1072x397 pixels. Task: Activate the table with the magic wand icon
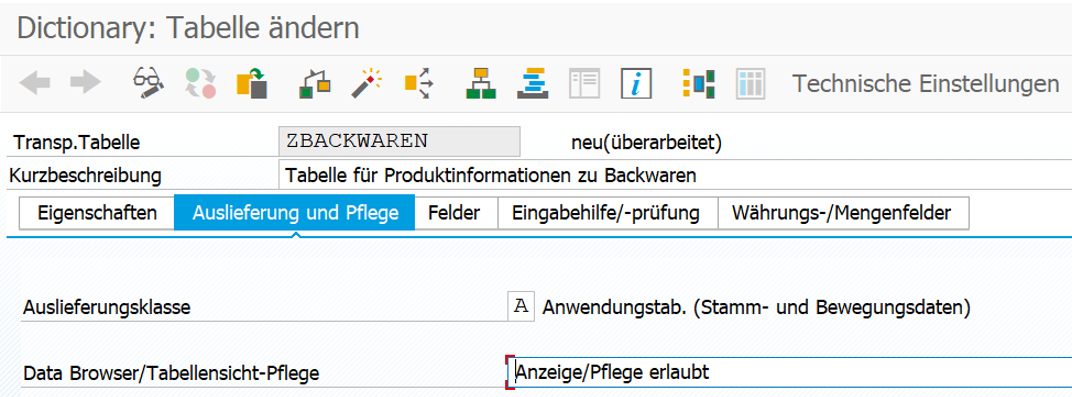(x=367, y=83)
